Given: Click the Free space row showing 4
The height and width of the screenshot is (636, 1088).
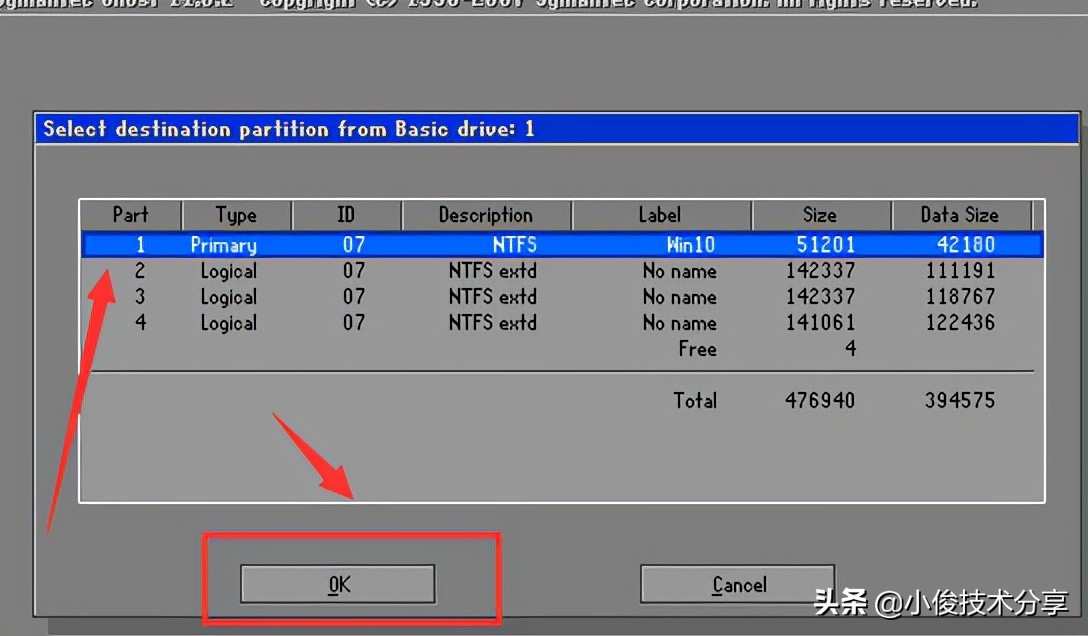Looking at the screenshot, I should click(697, 349).
